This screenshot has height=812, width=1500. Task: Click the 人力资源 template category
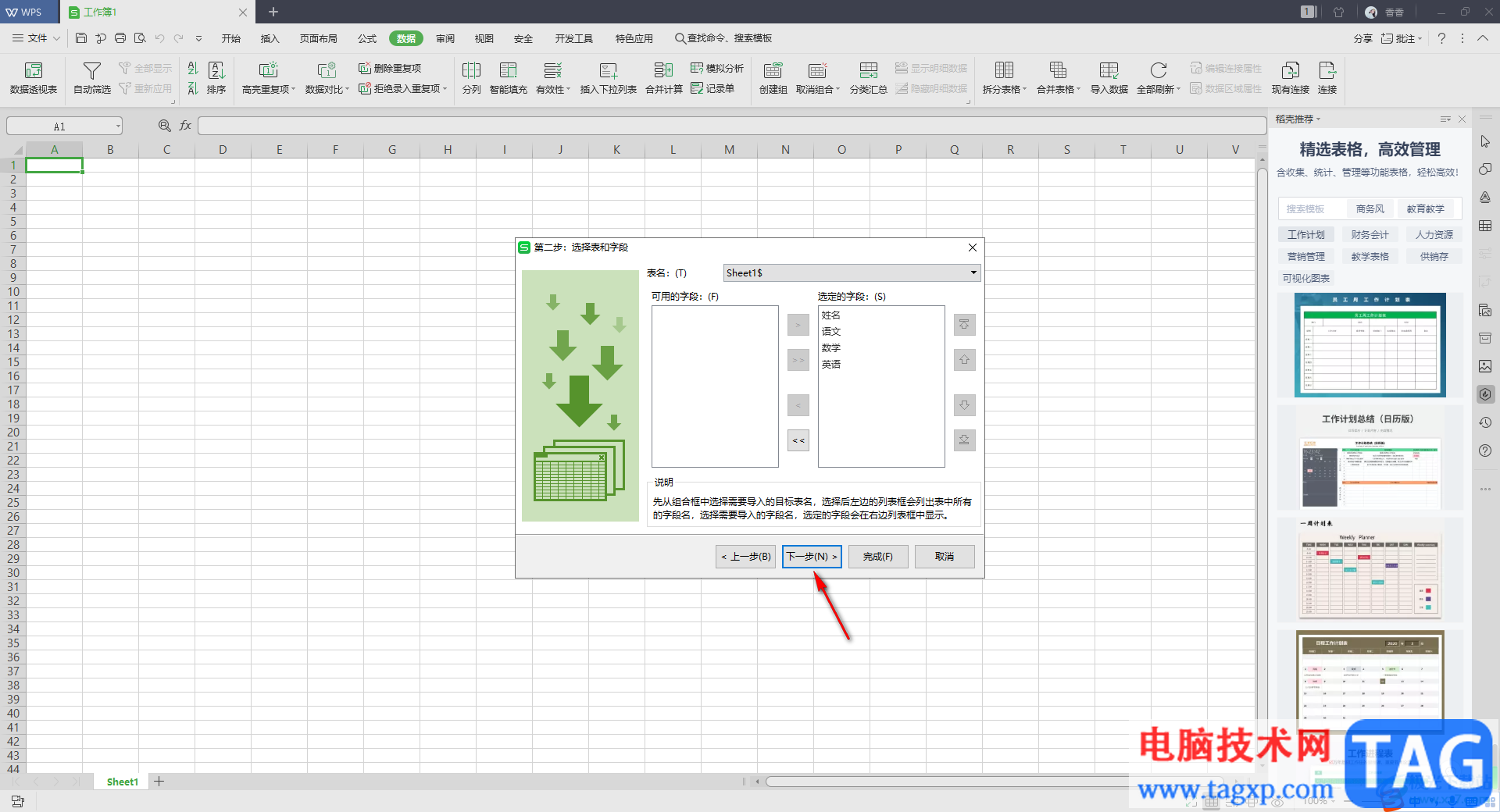pos(1434,234)
